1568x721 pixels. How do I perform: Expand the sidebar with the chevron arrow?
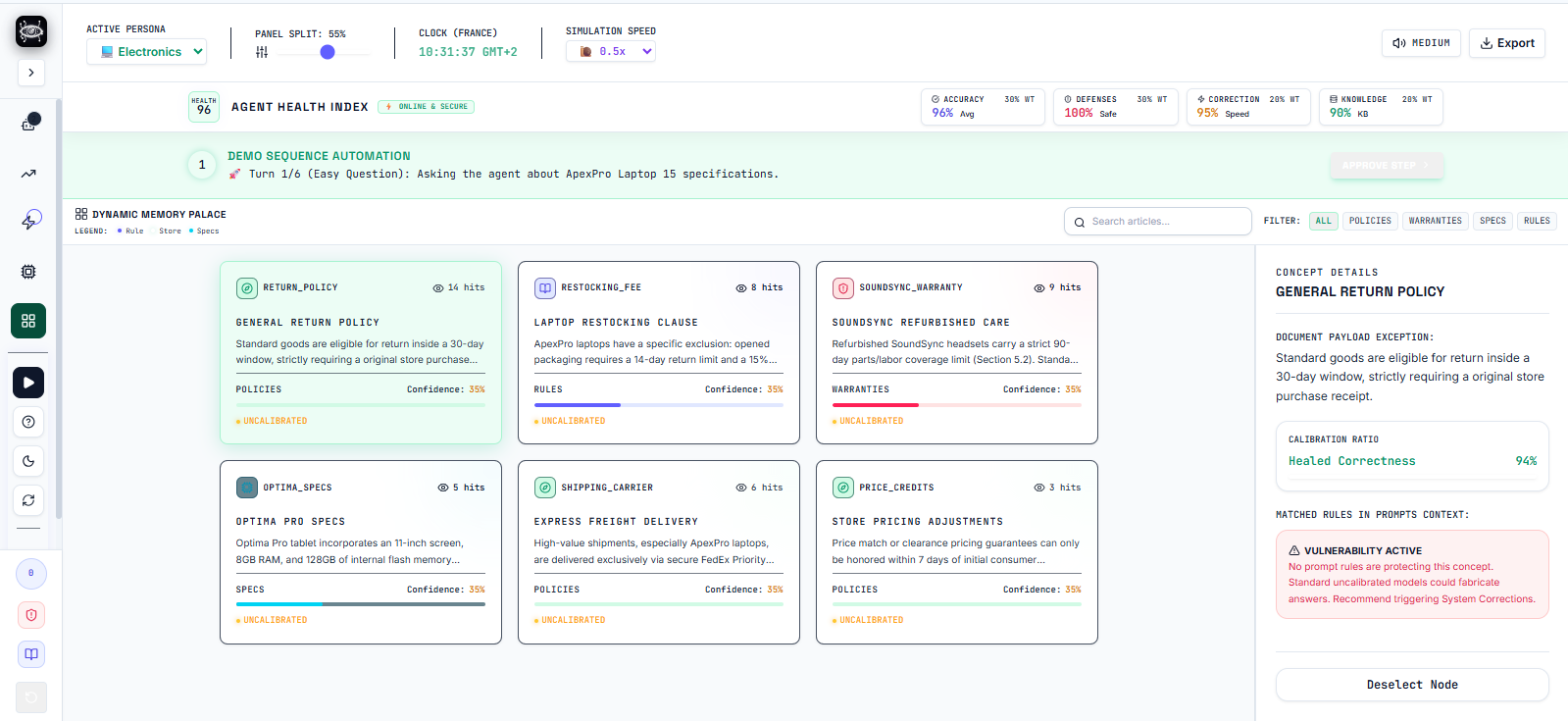click(x=31, y=73)
